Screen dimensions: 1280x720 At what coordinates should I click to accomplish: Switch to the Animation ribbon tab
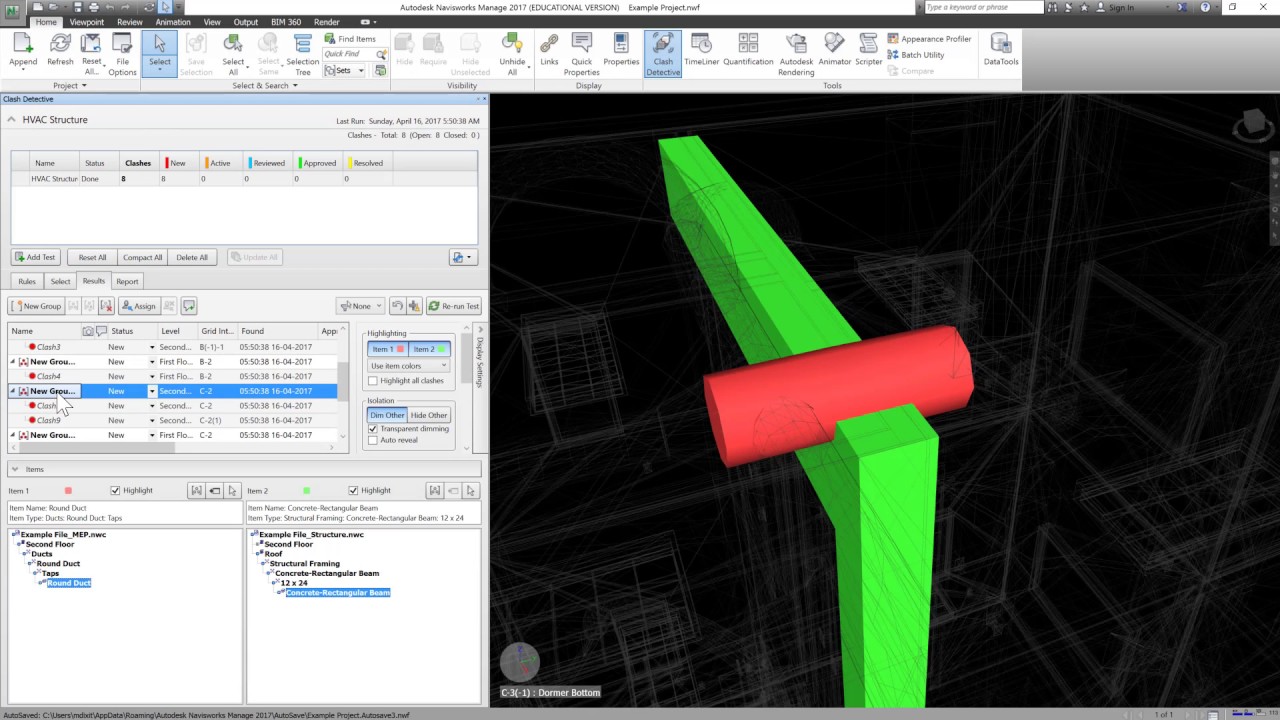pos(173,22)
